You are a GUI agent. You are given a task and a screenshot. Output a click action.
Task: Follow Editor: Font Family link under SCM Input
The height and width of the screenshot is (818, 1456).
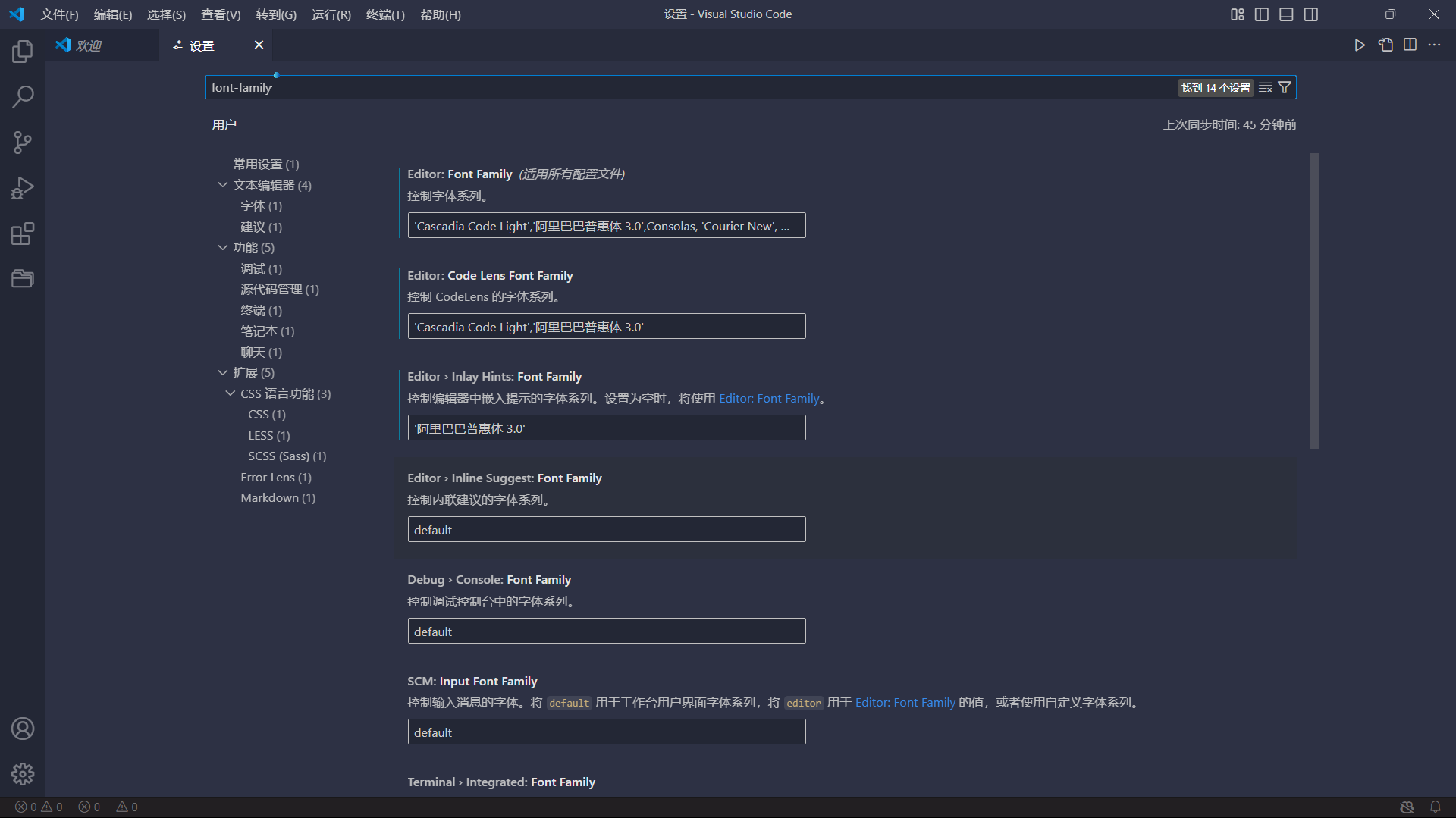coord(905,703)
